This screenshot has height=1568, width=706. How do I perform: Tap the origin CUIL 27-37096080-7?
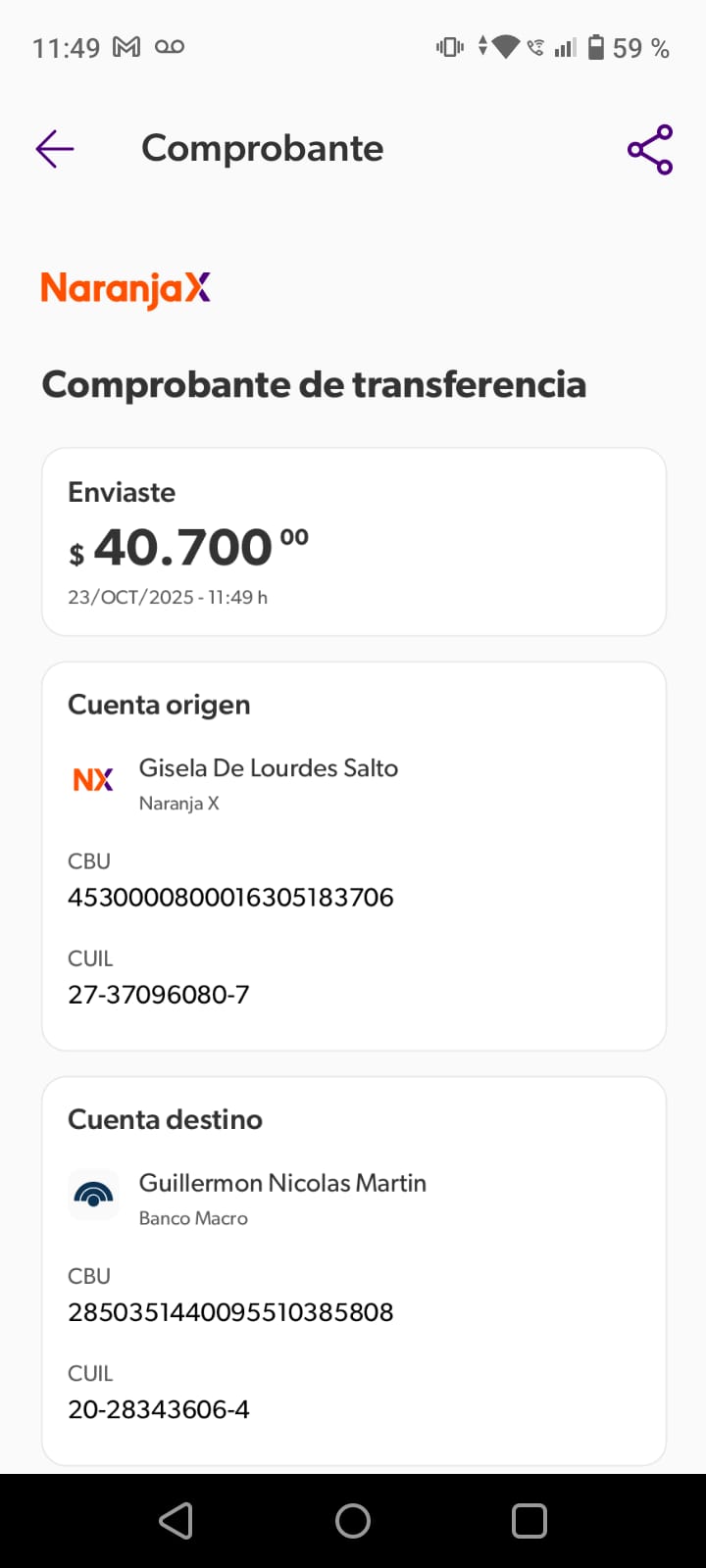[159, 995]
